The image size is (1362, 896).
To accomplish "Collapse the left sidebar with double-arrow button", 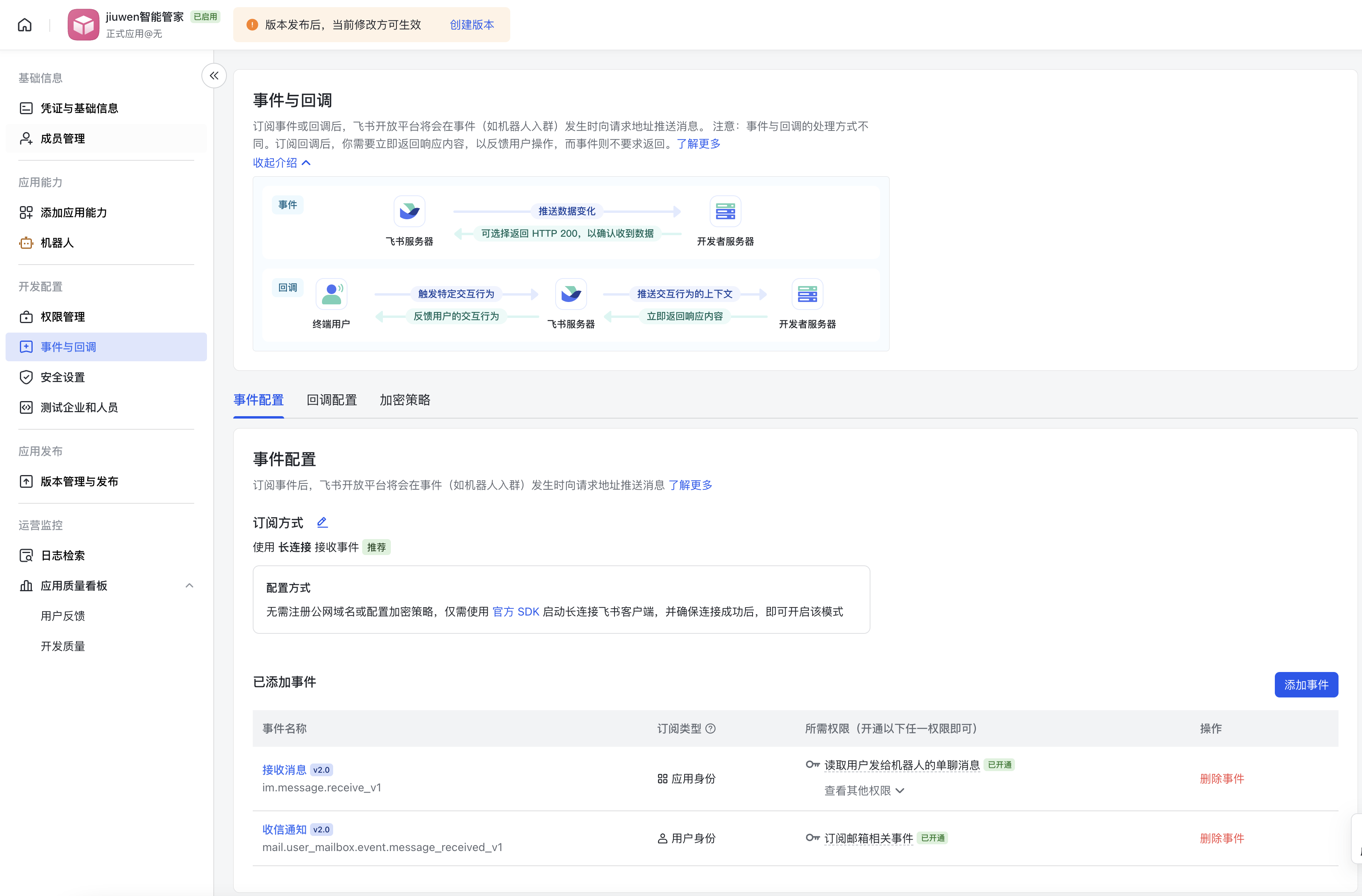I will tap(213, 75).
